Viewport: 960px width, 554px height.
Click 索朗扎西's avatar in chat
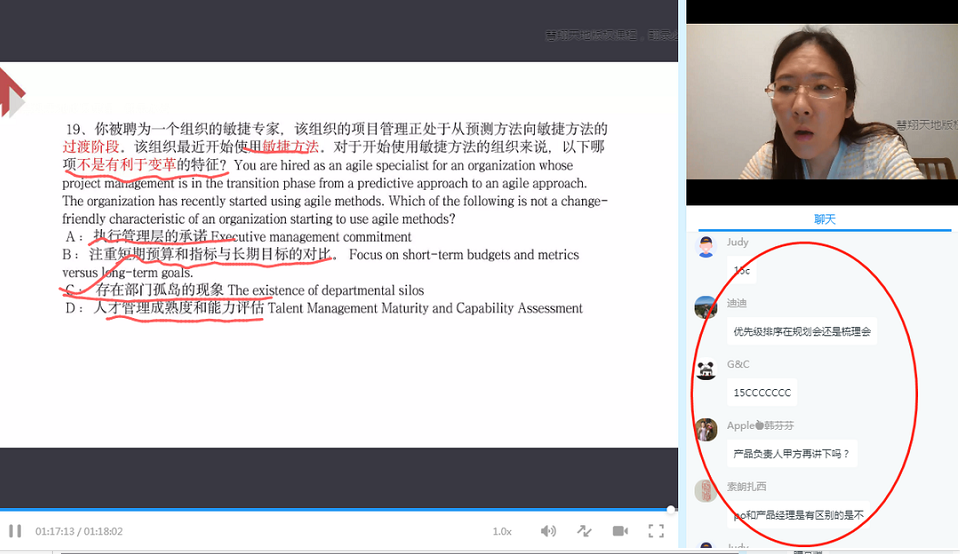706,491
